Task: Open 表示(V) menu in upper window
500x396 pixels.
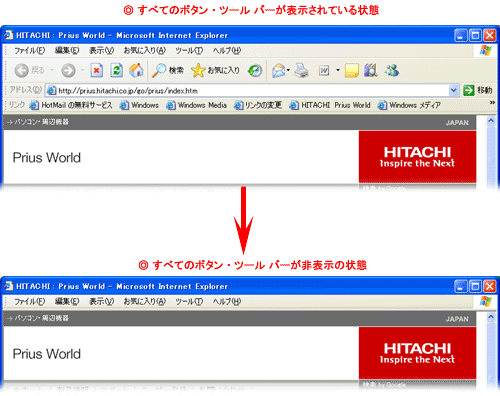Action: click(101, 51)
